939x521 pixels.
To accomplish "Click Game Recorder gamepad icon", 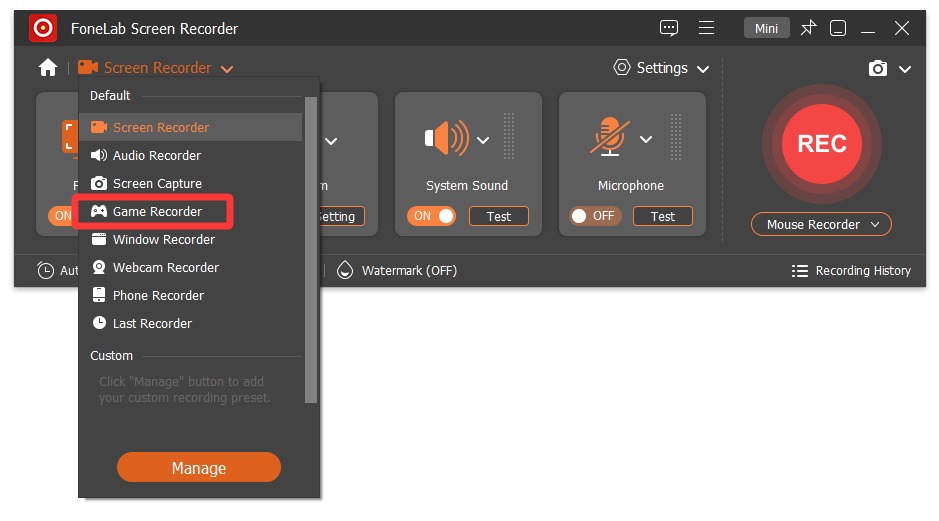I will click(99, 211).
